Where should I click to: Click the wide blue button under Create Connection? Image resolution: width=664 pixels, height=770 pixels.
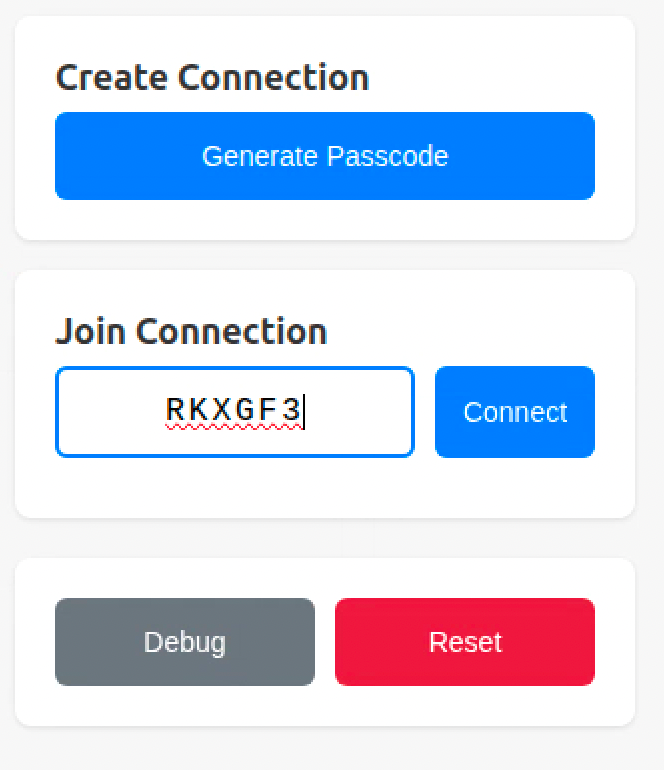(x=325, y=156)
